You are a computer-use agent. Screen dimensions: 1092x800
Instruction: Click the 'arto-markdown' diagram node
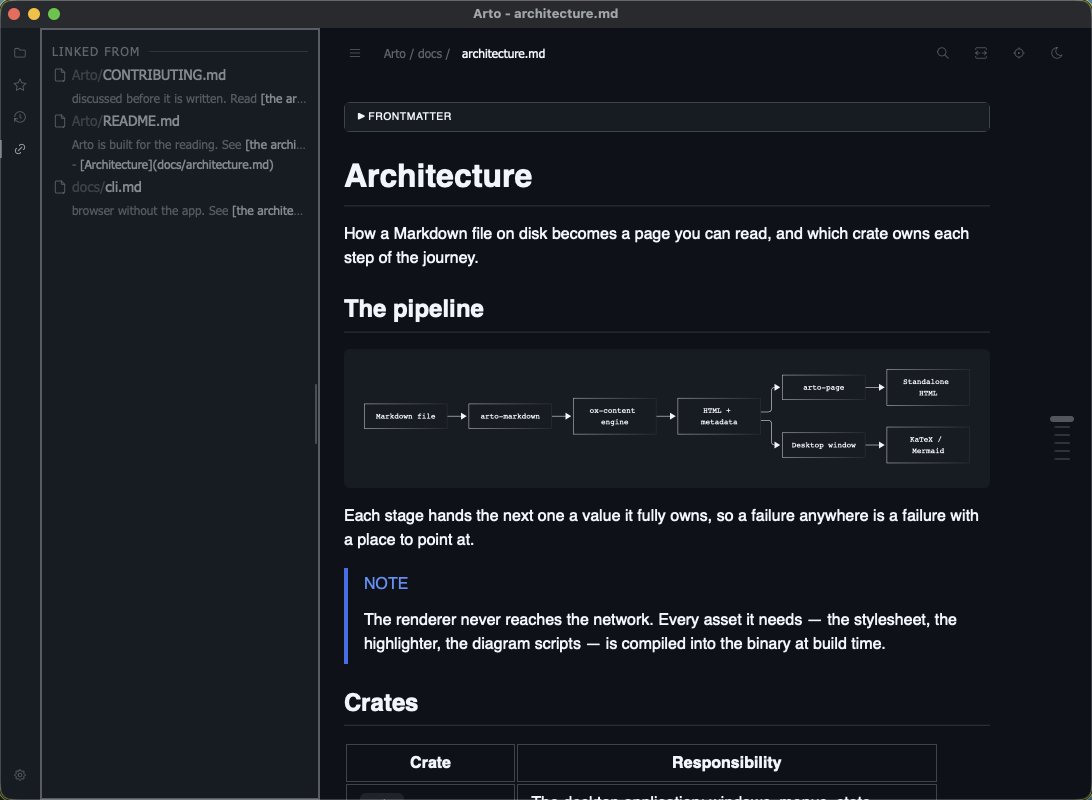pyautogui.click(x=510, y=416)
